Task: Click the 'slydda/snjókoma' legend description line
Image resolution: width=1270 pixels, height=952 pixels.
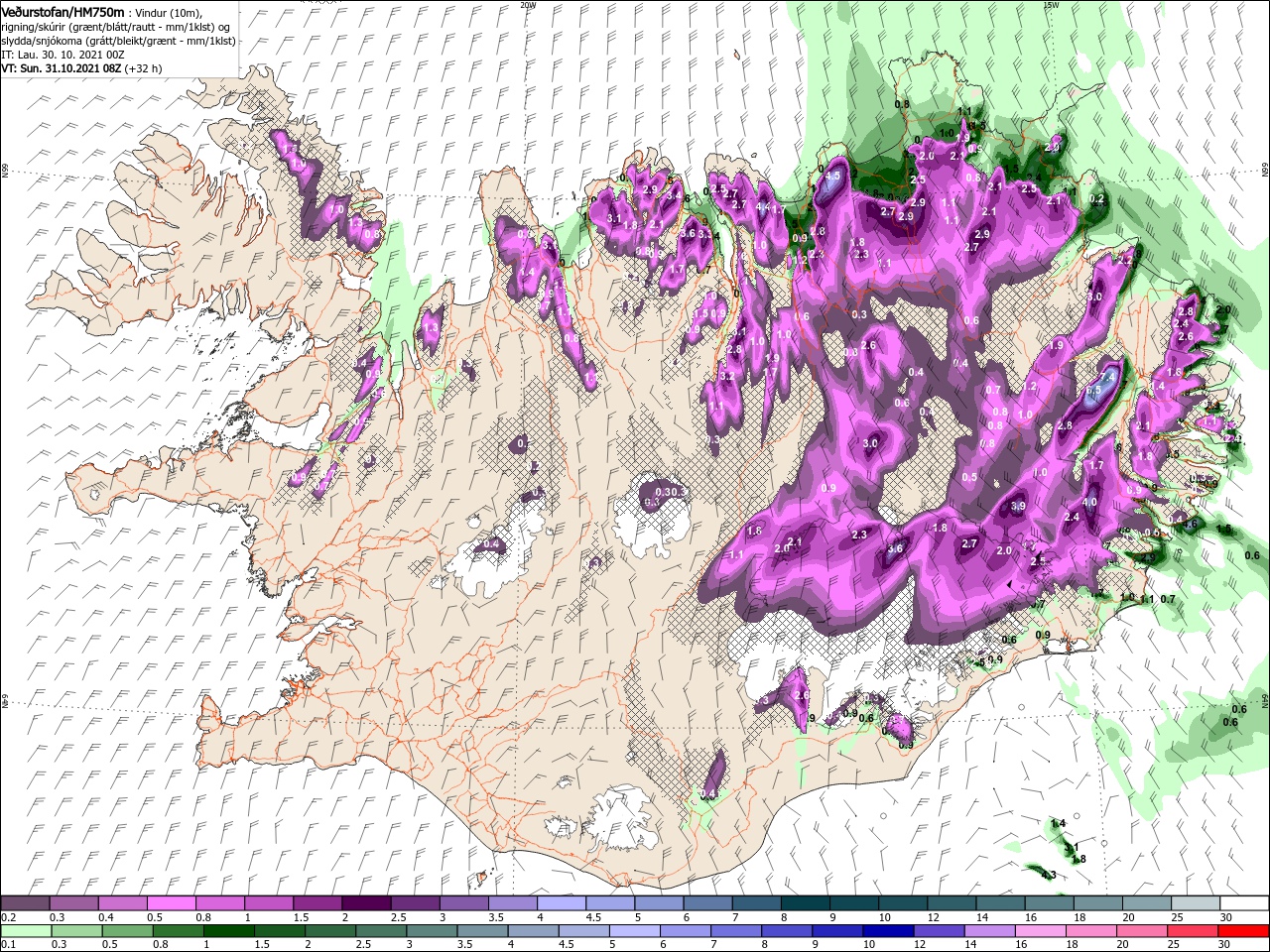Action: point(118,41)
